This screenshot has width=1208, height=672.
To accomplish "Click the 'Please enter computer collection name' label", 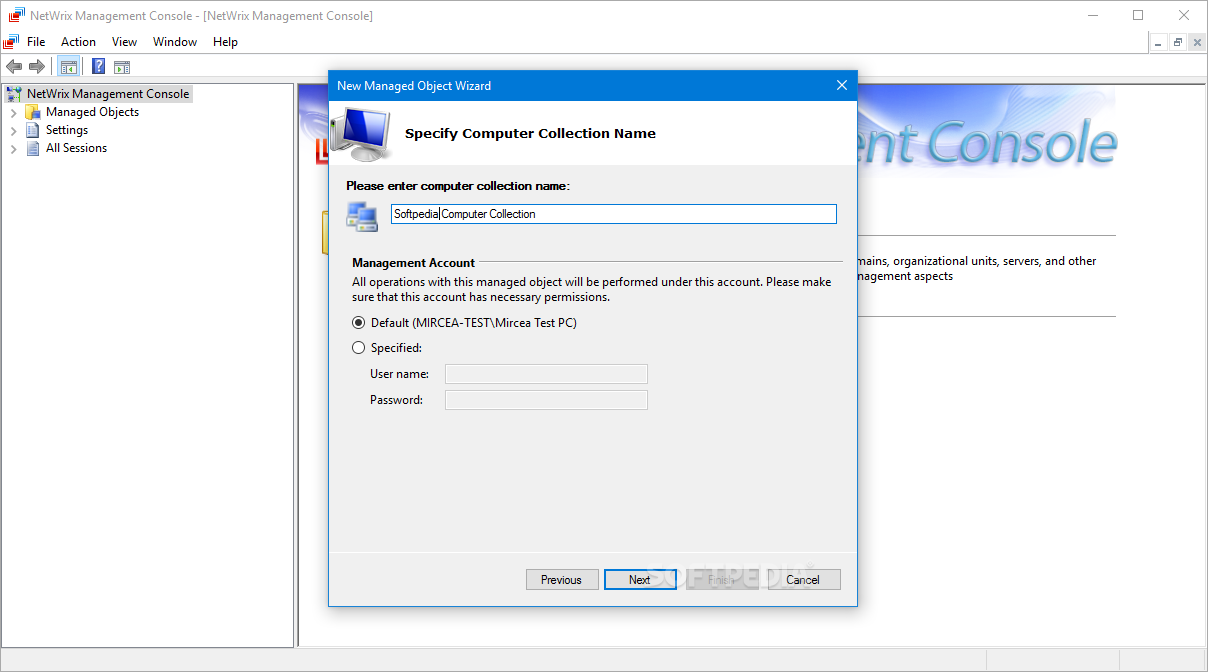I will click(x=458, y=186).
